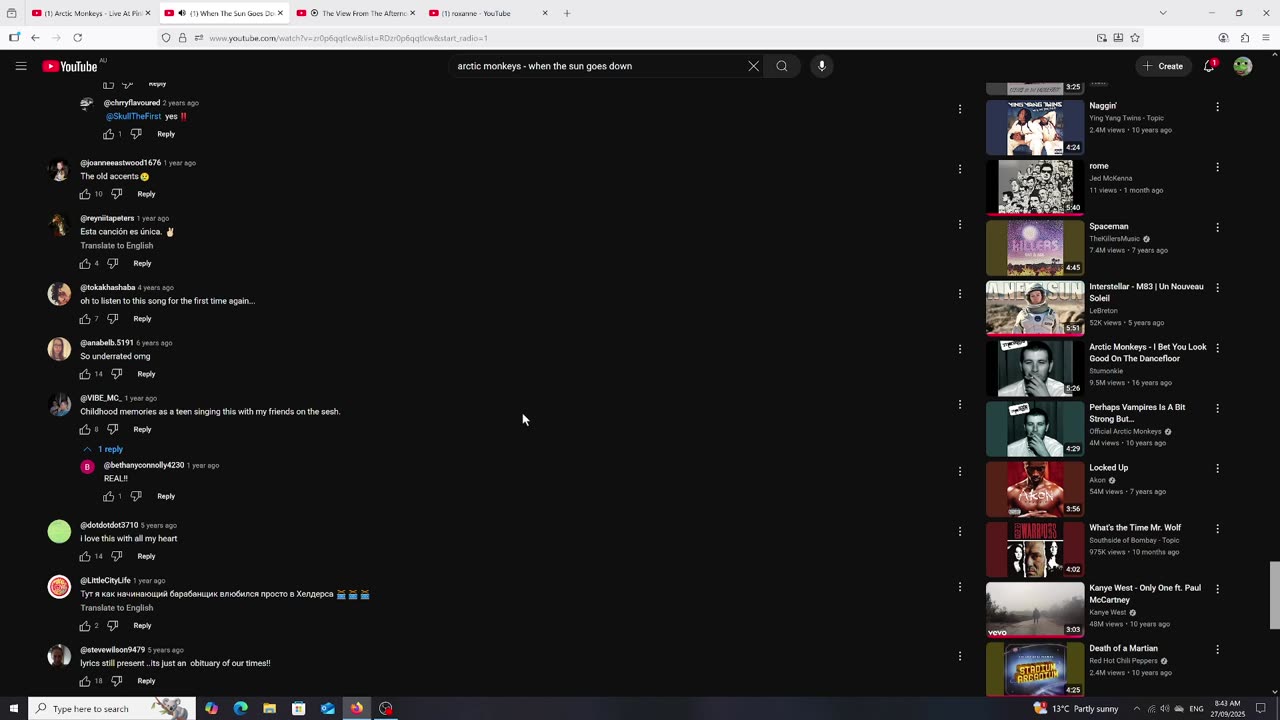Open notifications bell icon

click(x=1209, y=66)
